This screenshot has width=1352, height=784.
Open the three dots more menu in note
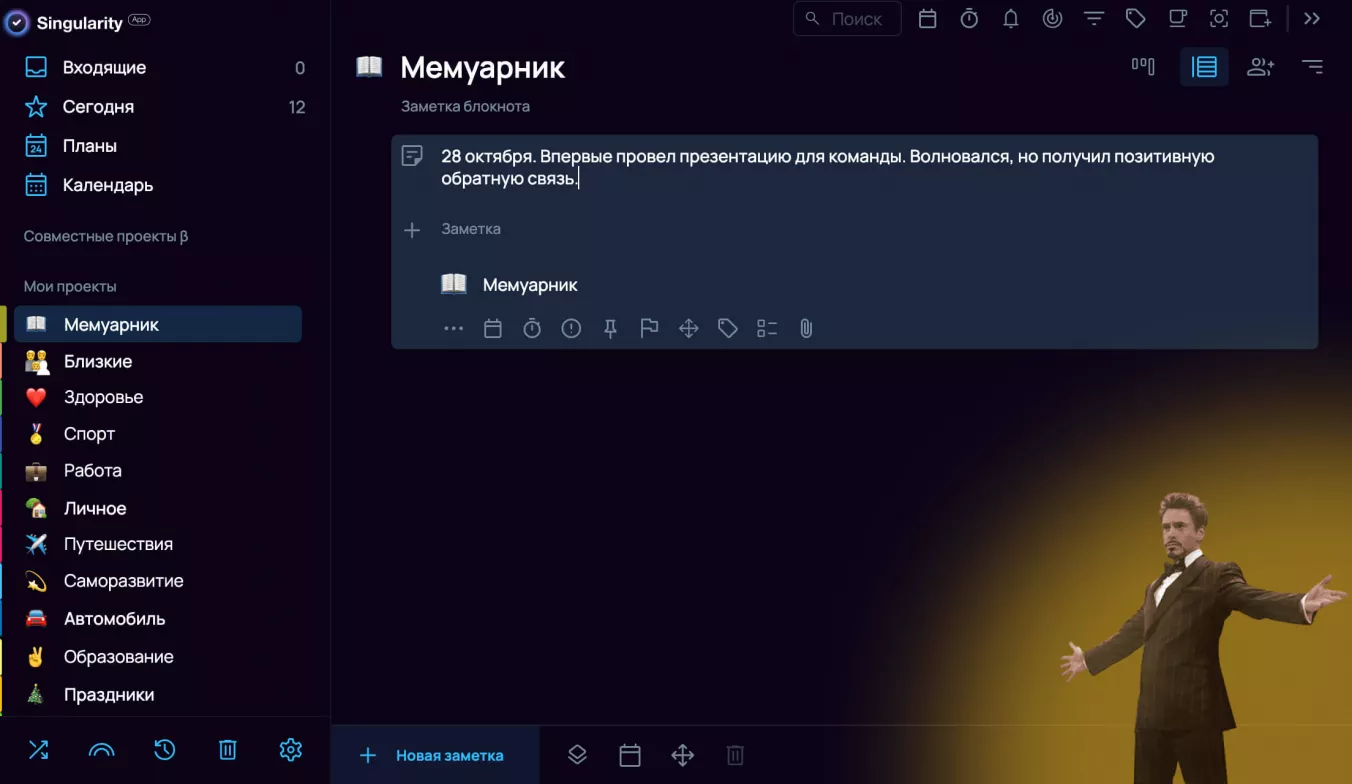click(x=453, y=328)
